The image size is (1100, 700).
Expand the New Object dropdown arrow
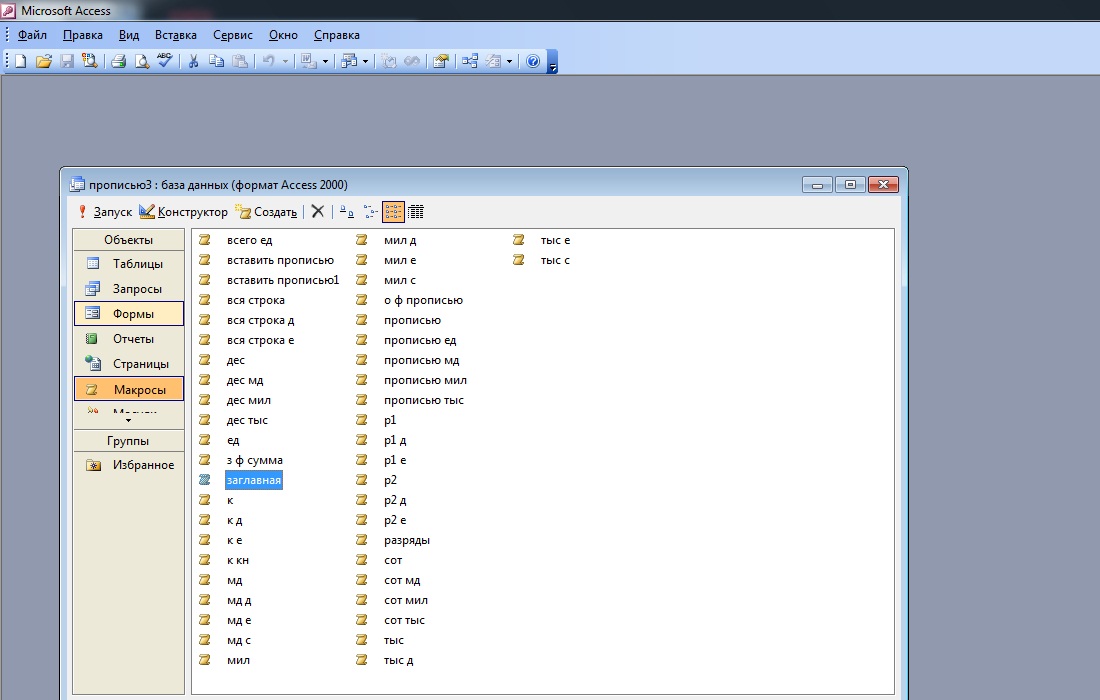[x=510, y=62]
